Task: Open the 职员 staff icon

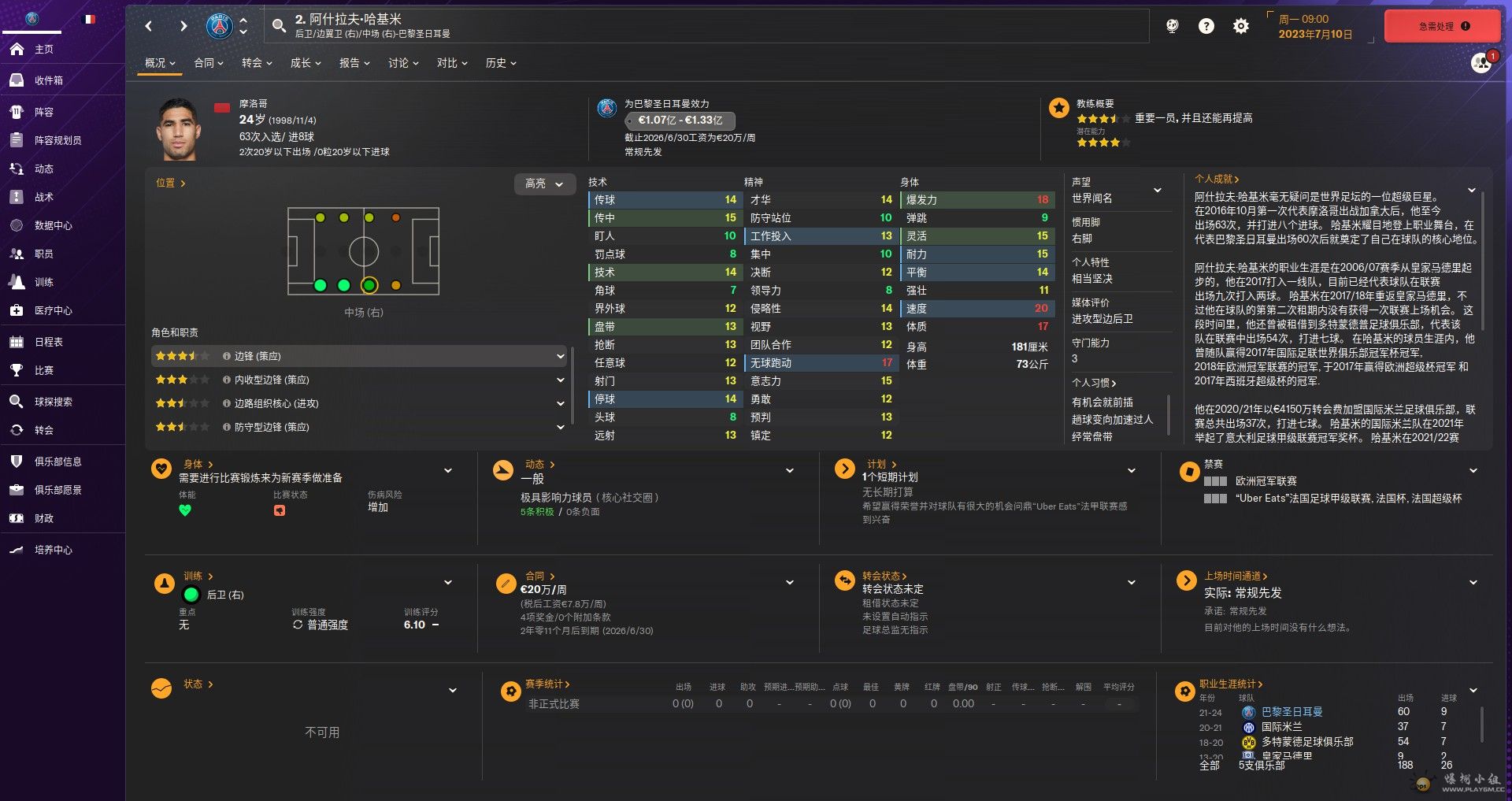Action: point(17,254)
